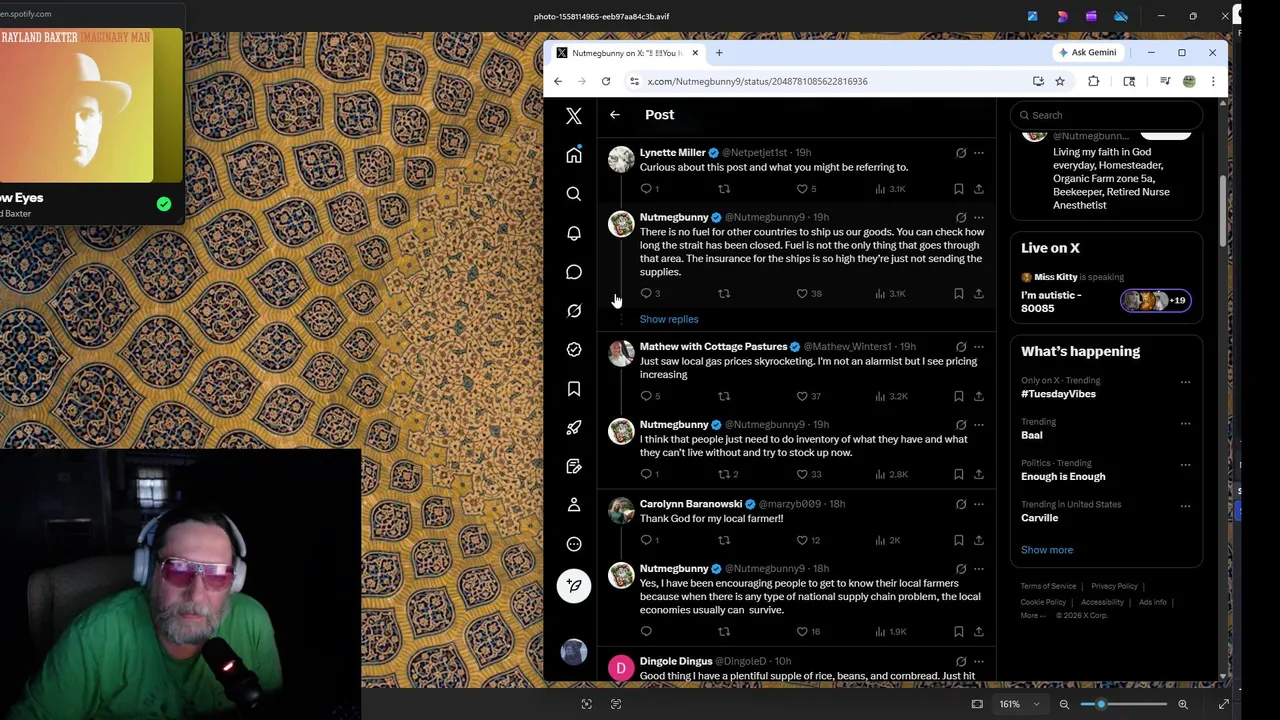Open Chrome profile avatar
1280x720 pixels.
(x=1189, y=82)
